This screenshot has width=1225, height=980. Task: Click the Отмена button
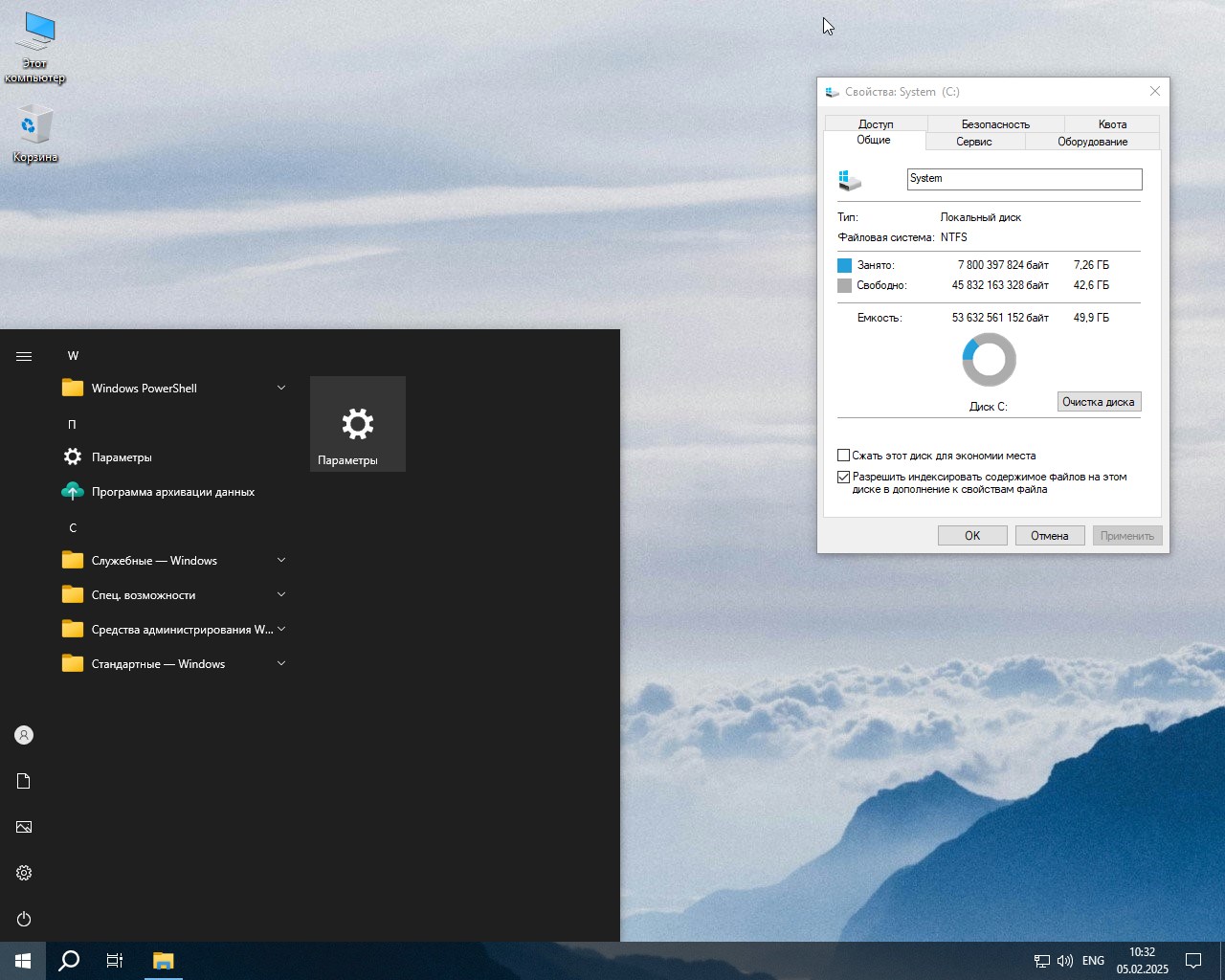click(x=1050, y=536)
